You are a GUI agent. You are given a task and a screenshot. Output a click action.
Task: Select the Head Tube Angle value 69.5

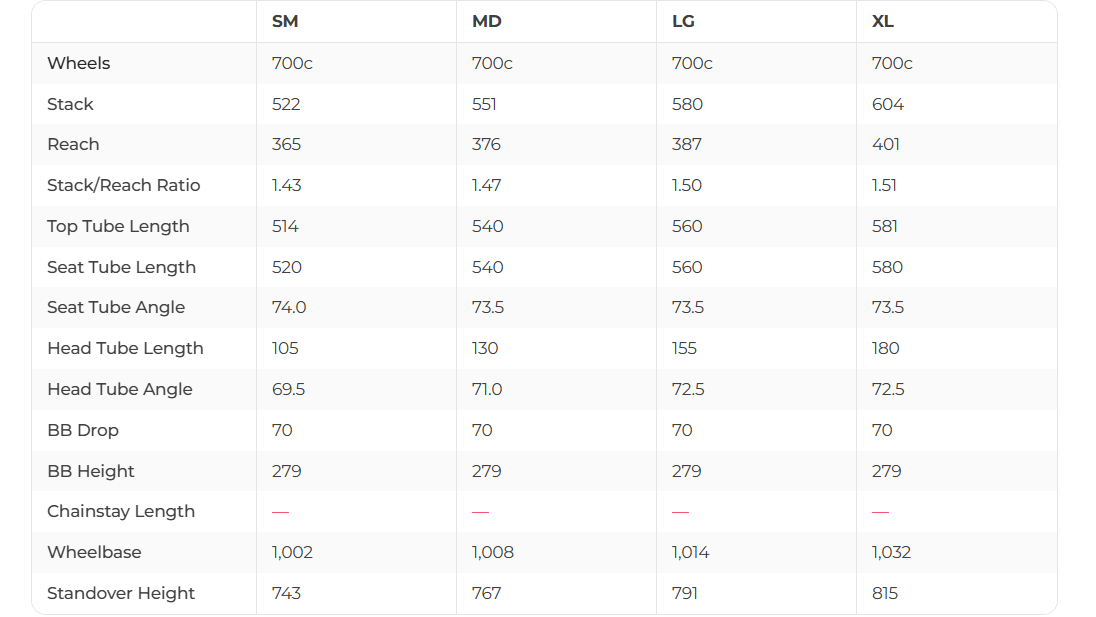[288, 389]
